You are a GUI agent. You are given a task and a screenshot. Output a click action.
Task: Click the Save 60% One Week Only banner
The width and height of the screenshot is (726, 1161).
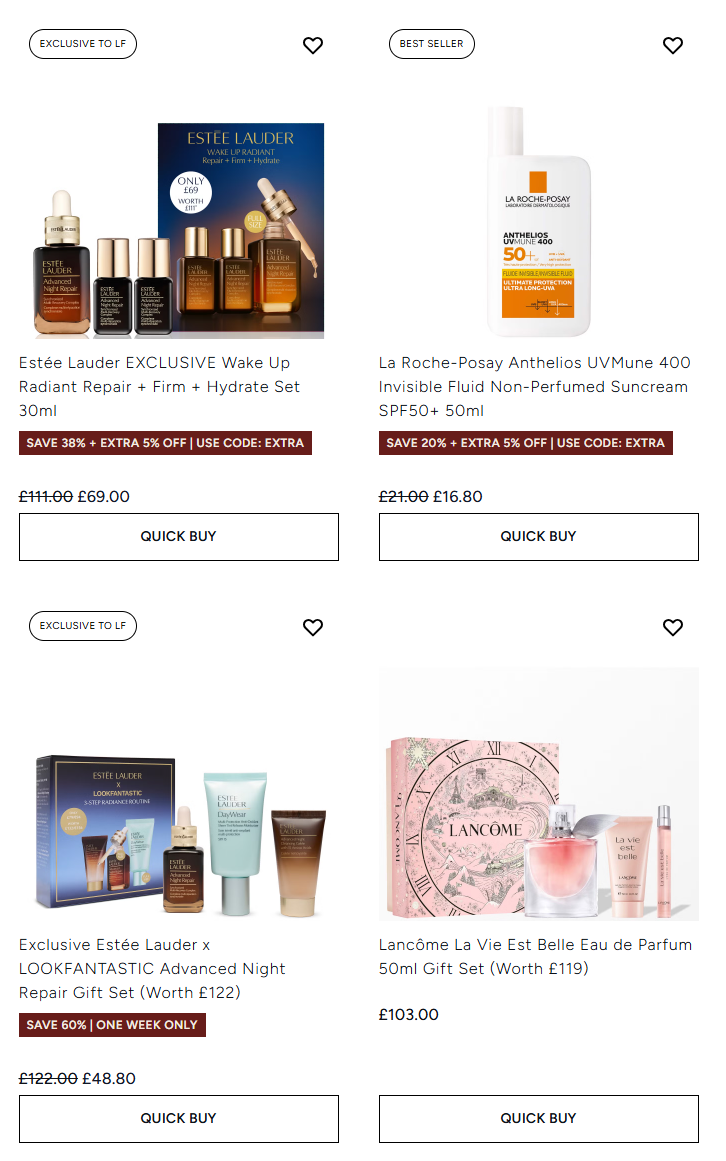(112, 1025)
